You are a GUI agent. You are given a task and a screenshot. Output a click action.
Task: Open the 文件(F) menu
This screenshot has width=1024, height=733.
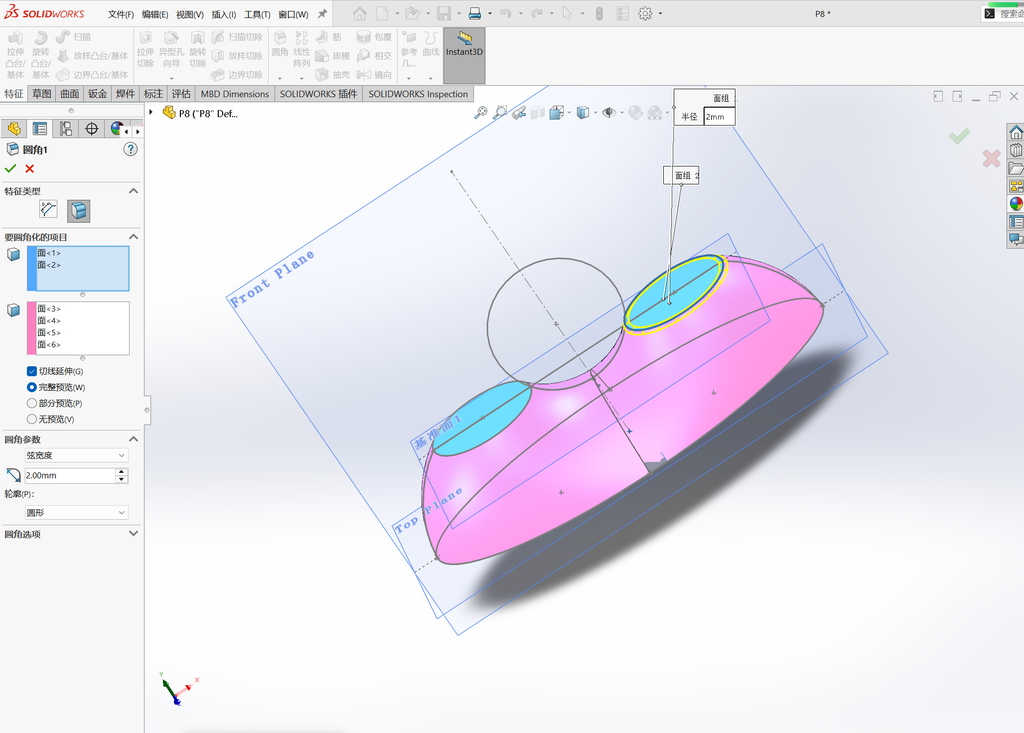(x=121, y=14)
